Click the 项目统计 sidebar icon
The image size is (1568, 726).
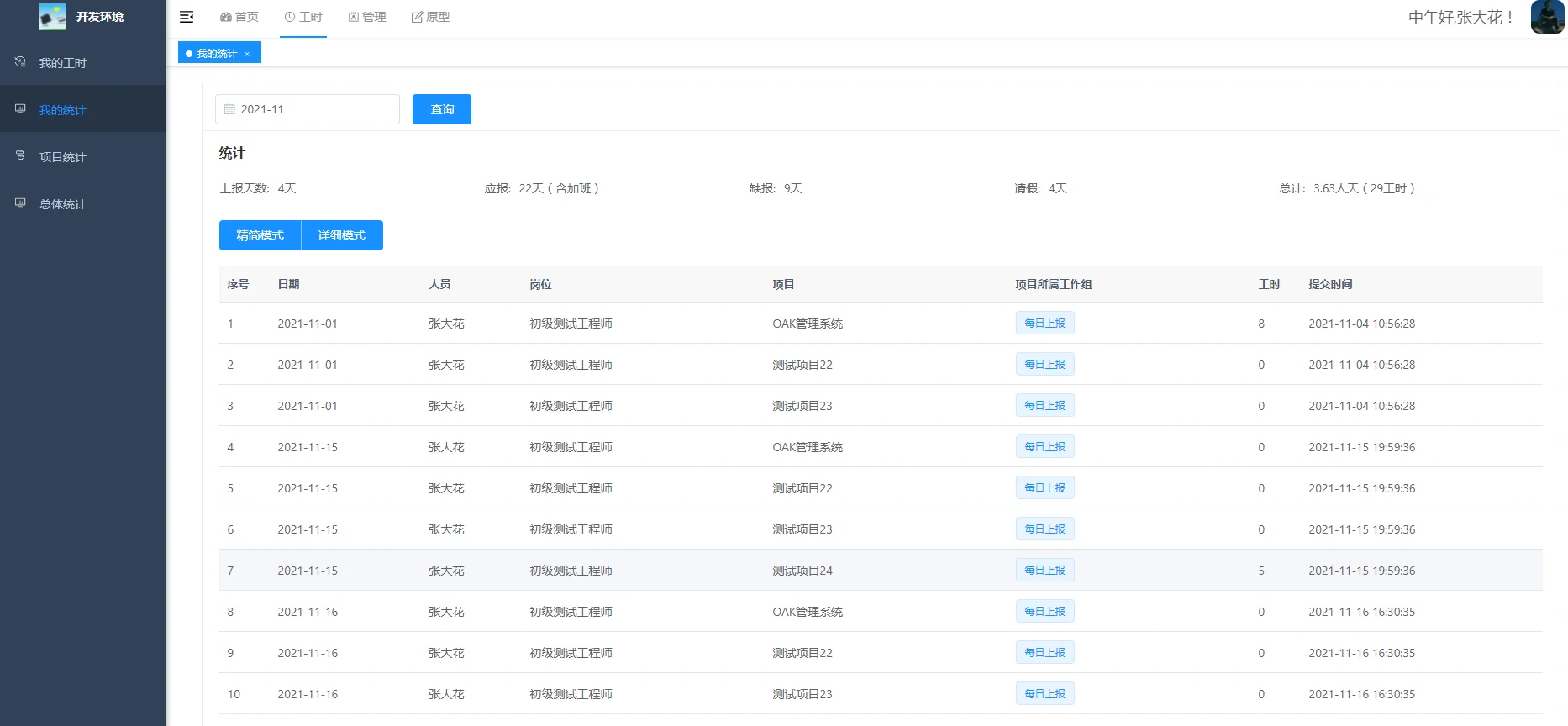tap(20, 156)
